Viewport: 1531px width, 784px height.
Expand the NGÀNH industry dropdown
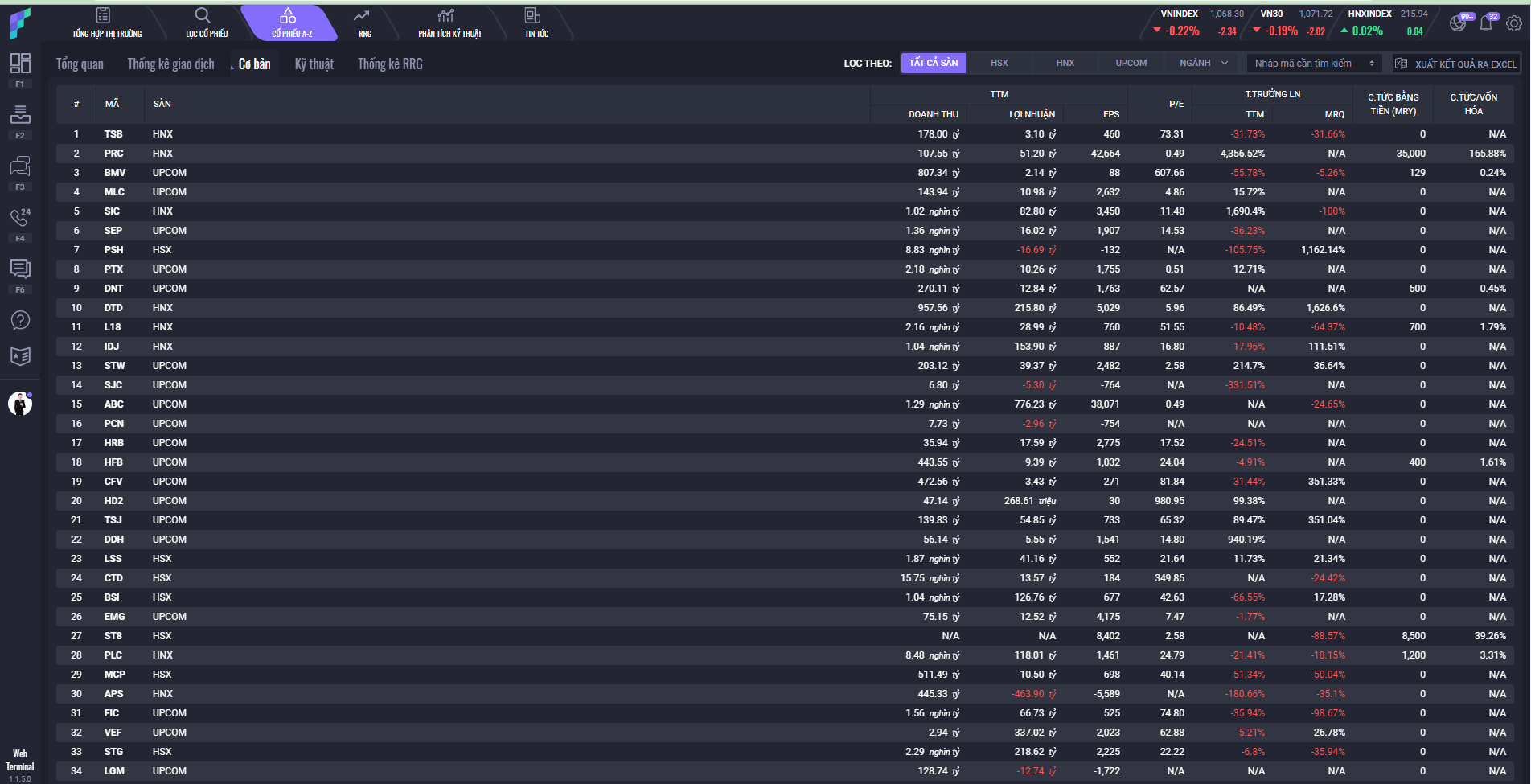pos(1204,63)
